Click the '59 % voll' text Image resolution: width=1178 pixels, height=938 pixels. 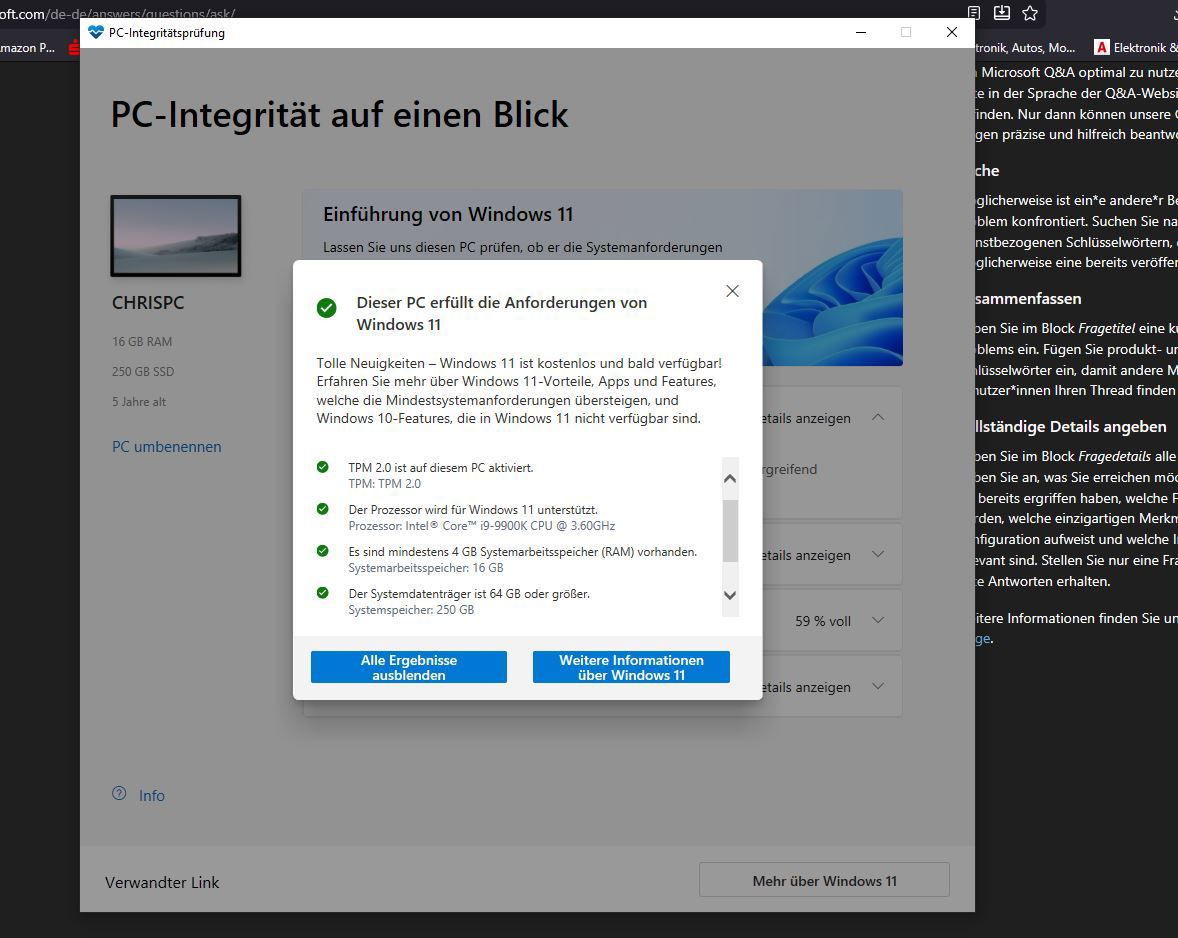point(823,621)
